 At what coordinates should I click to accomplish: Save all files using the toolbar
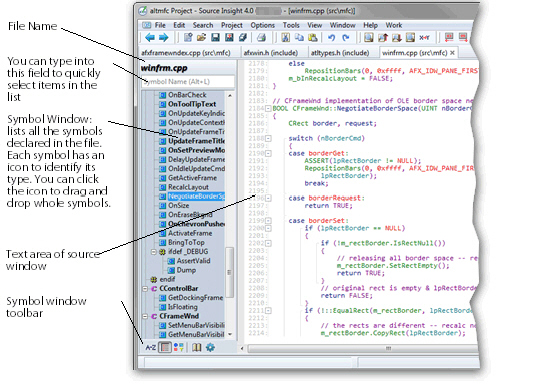click(229, 37)
